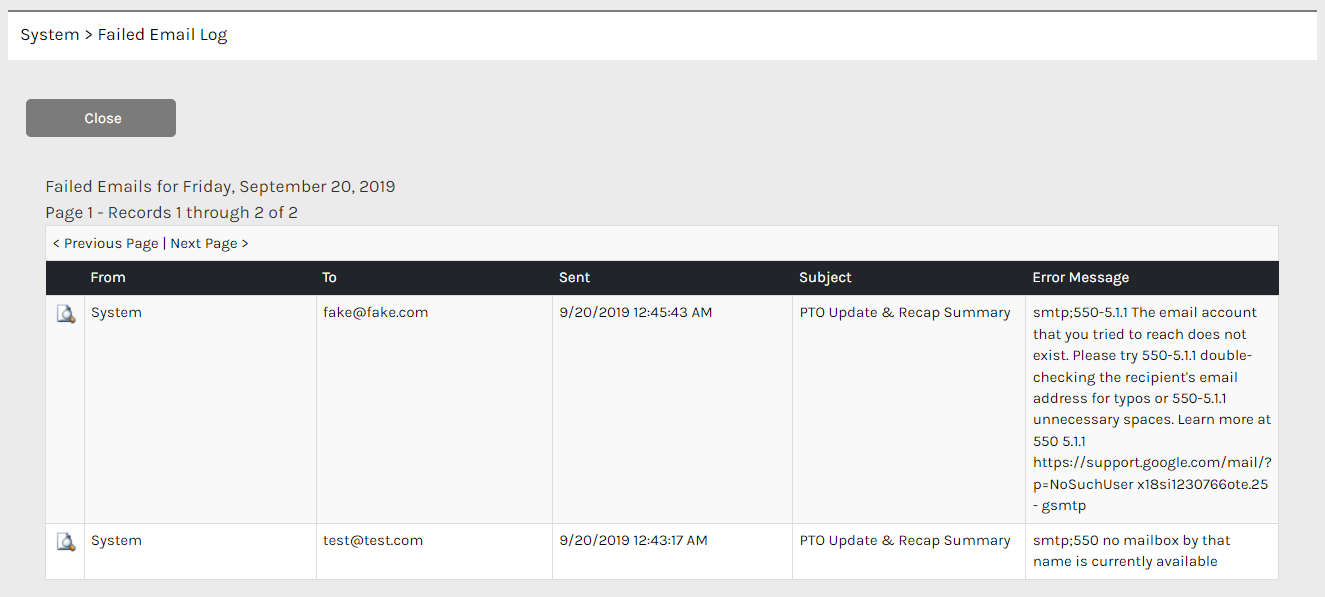Click the Error Message column header
This screenshot has height=597, width=1325.
tap(1080, 277)
